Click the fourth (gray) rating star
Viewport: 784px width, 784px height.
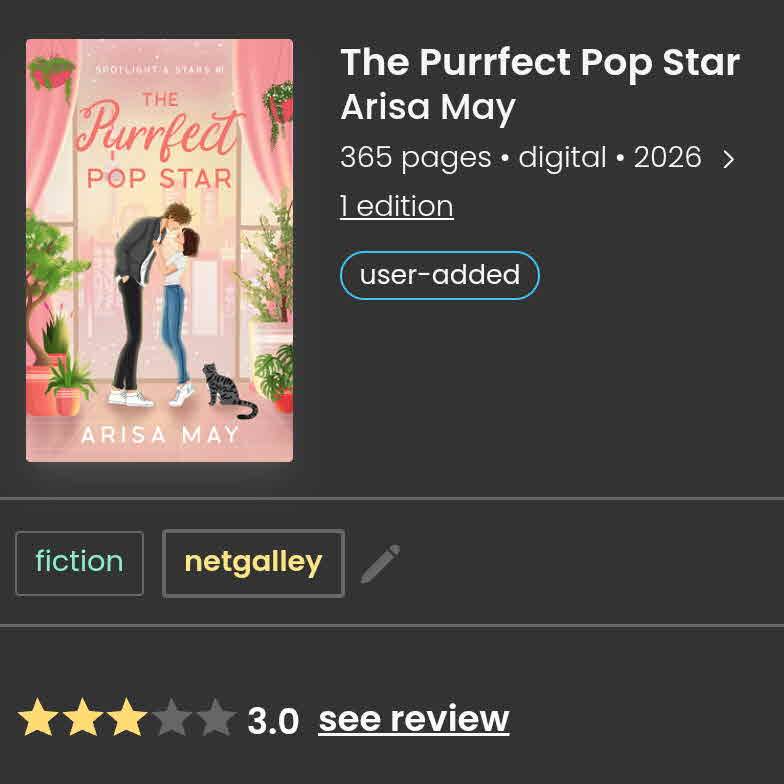pos(172,718)
